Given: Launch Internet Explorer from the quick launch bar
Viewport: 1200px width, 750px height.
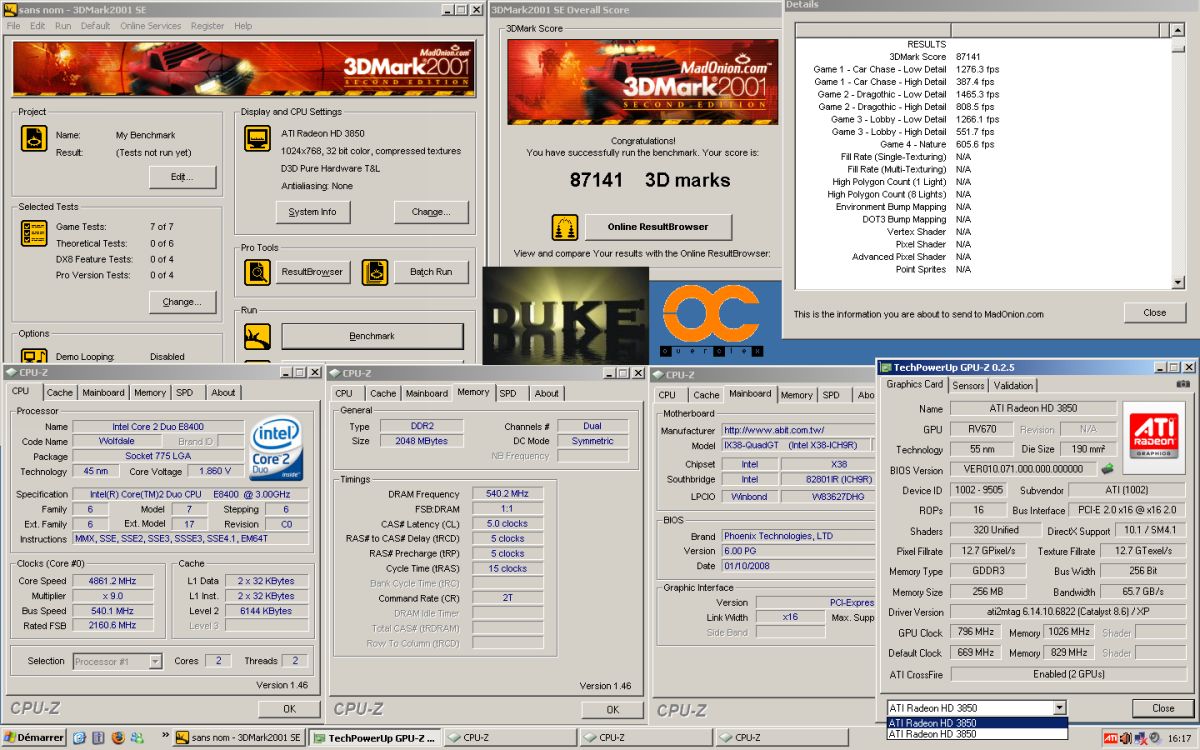Looking at the screenshot, I should click(80, 738).
